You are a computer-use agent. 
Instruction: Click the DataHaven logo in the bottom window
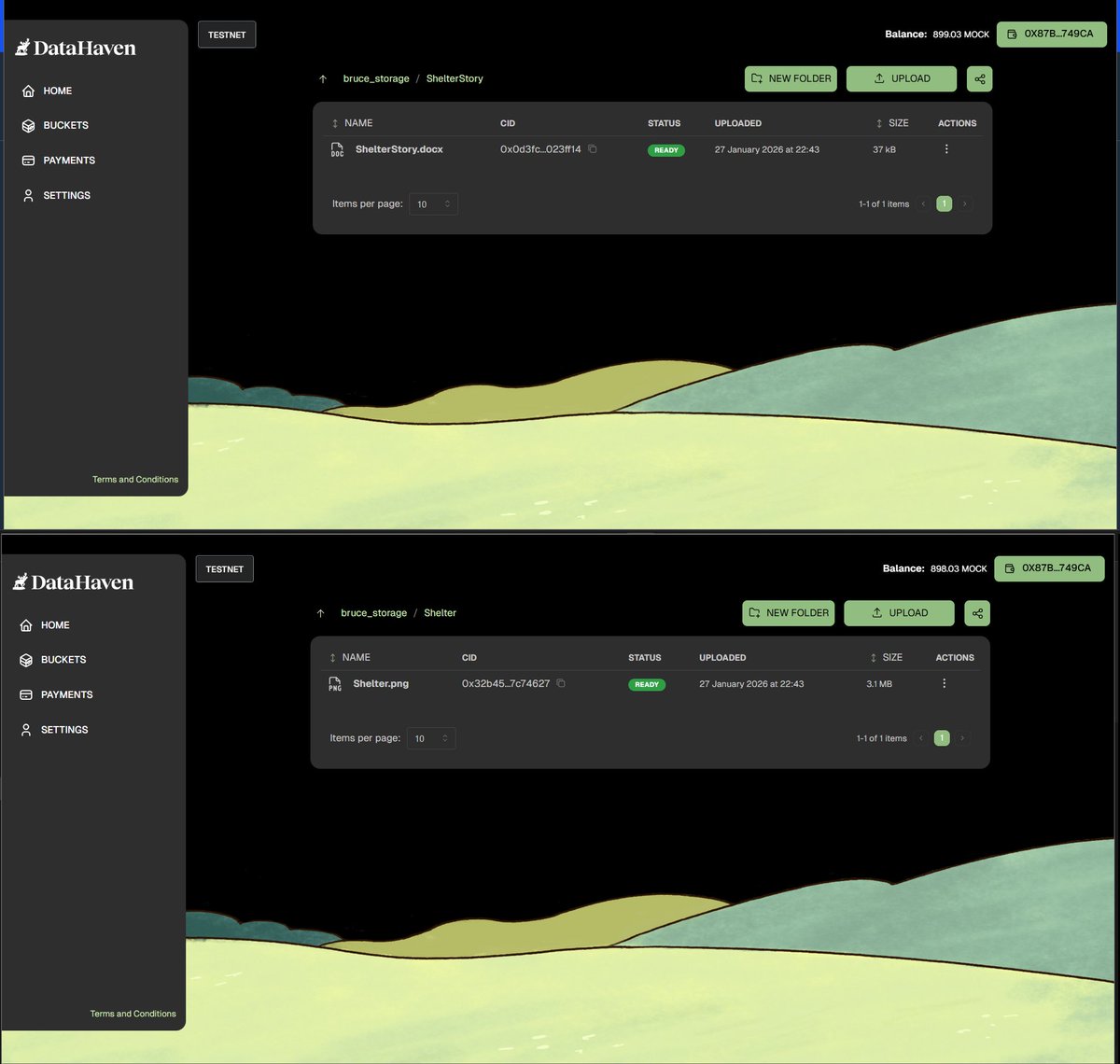(x=73, y=582)
